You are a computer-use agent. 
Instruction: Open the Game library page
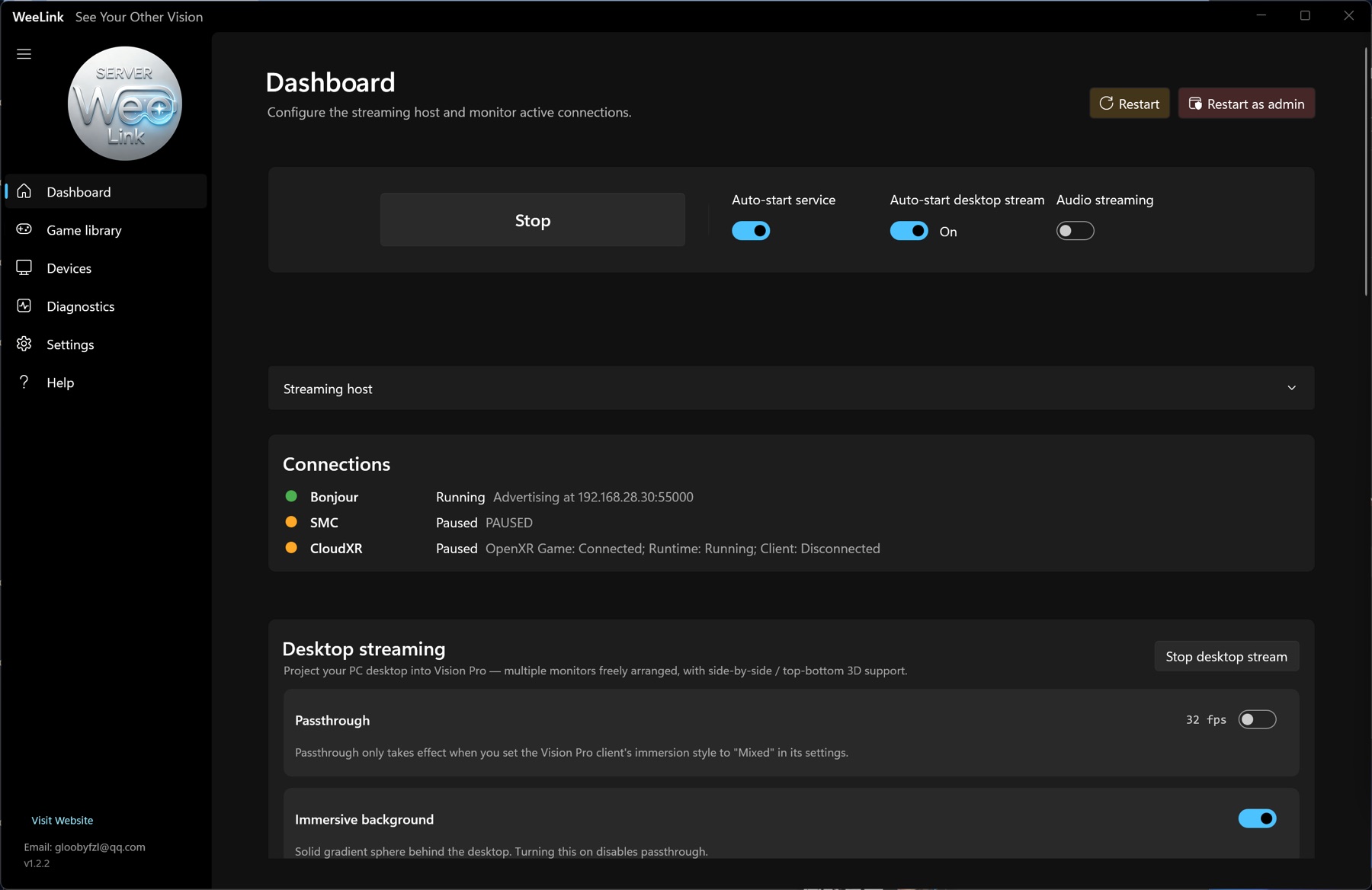(106, 229)
